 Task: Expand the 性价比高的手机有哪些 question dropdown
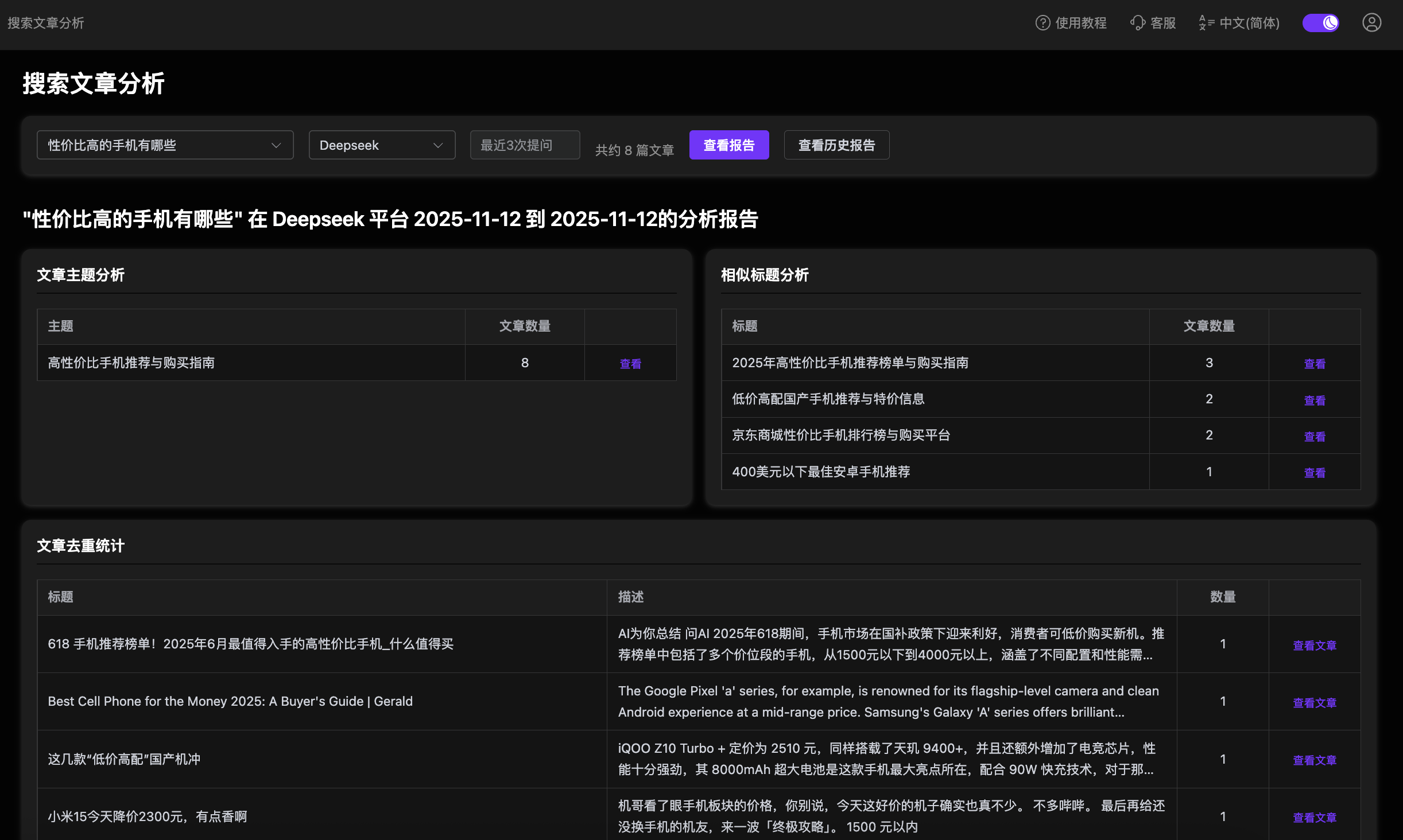click(165, 145)
